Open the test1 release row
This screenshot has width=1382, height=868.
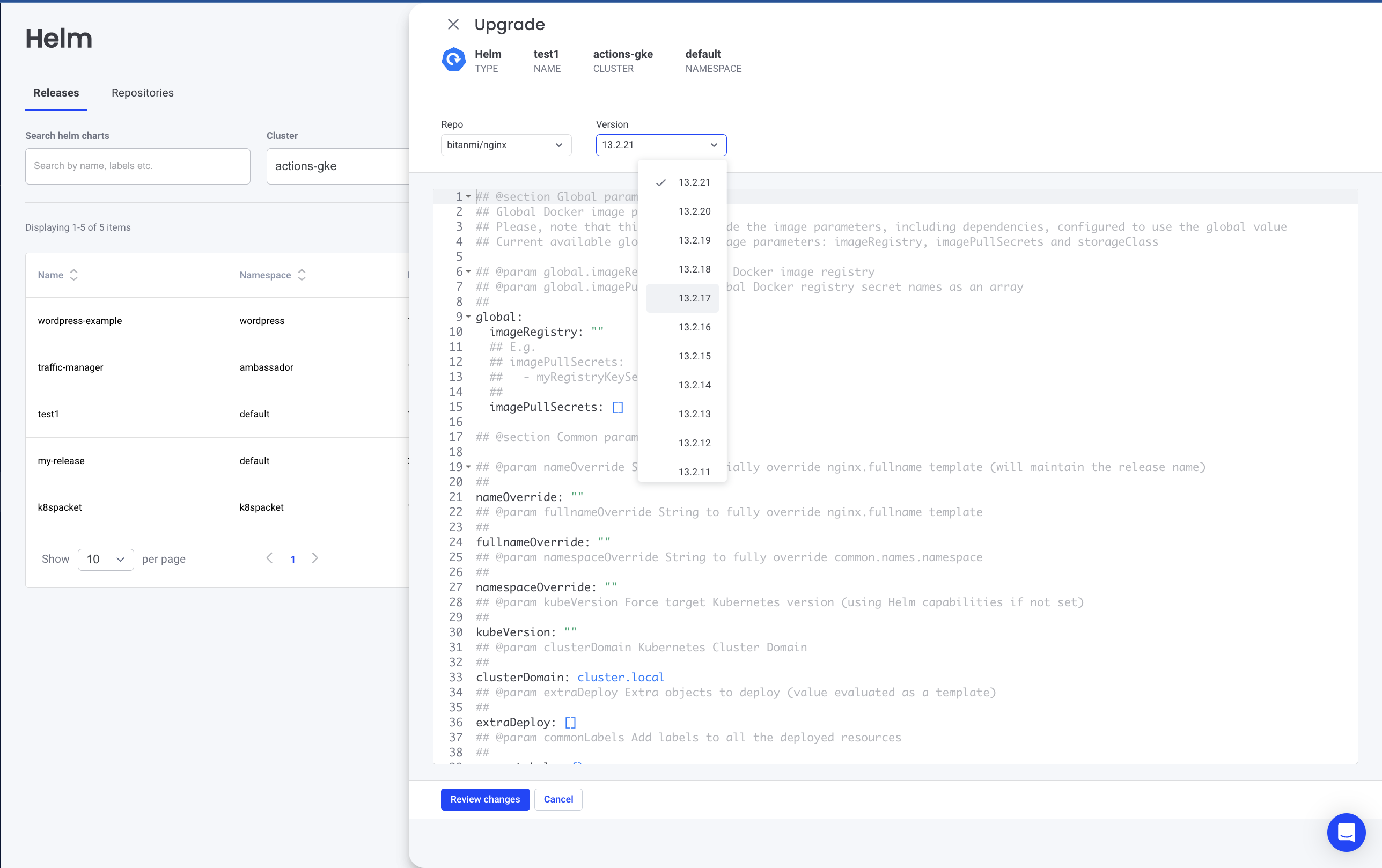(217, 414)
